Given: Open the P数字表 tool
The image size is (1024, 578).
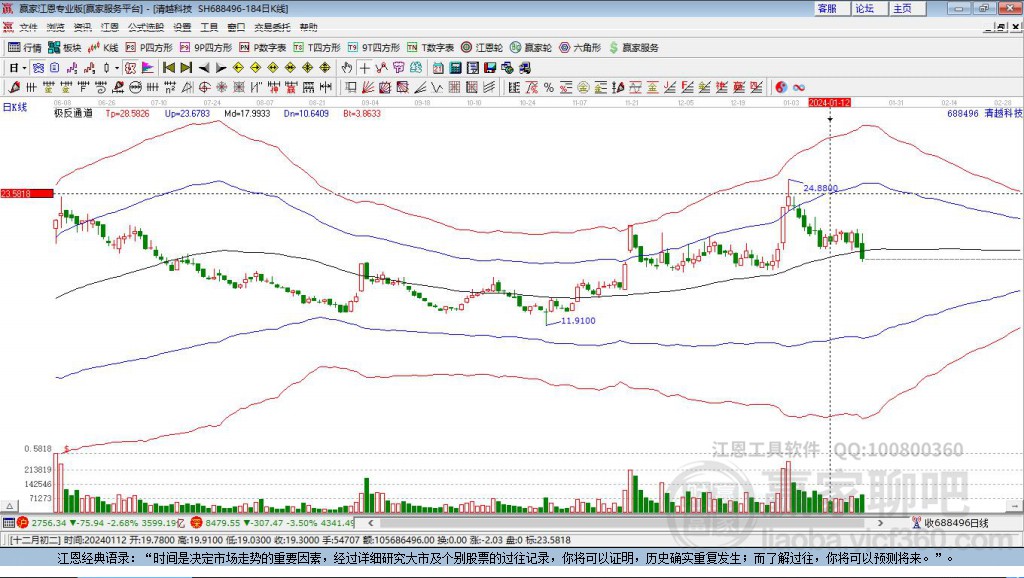Looking at the screenshot, I should pos(263,48).
